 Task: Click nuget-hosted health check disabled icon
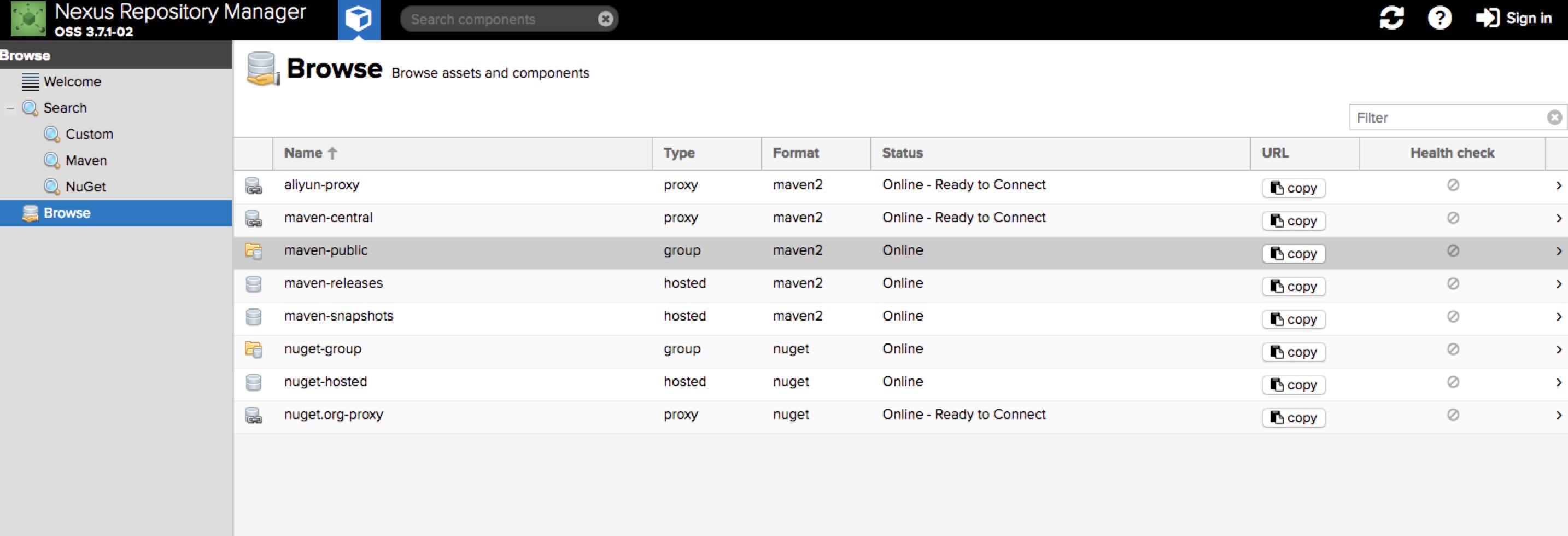[x=1453, y=382]
